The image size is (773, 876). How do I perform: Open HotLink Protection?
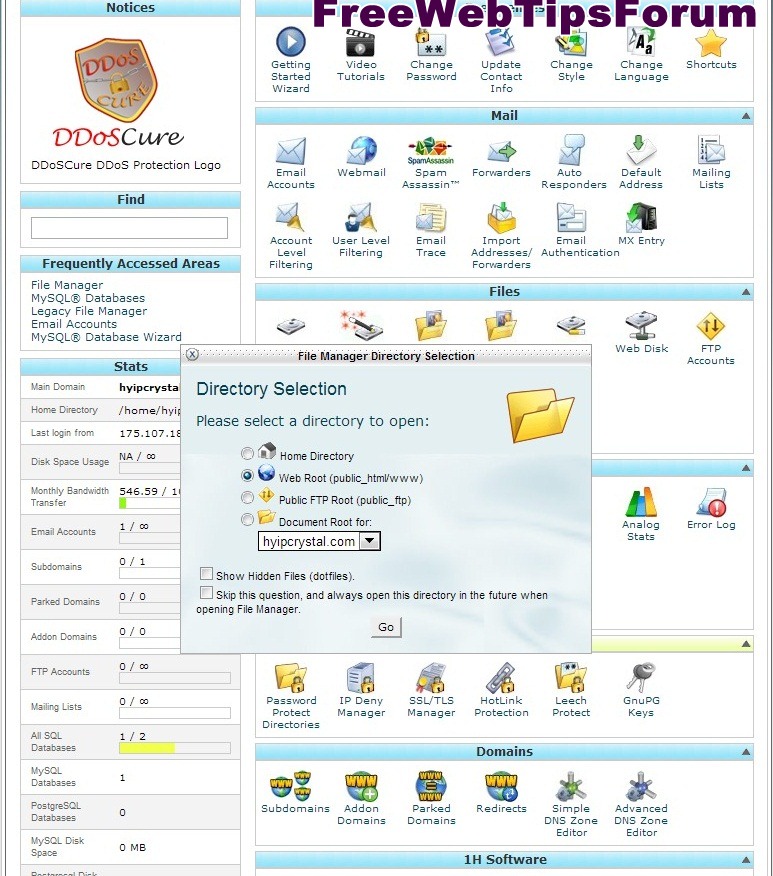click(501, 678)
